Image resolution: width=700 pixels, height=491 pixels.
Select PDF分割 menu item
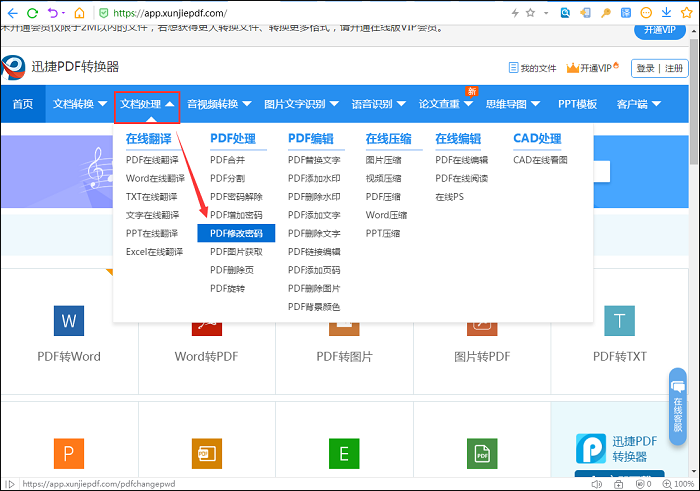(x=228, y=178)
